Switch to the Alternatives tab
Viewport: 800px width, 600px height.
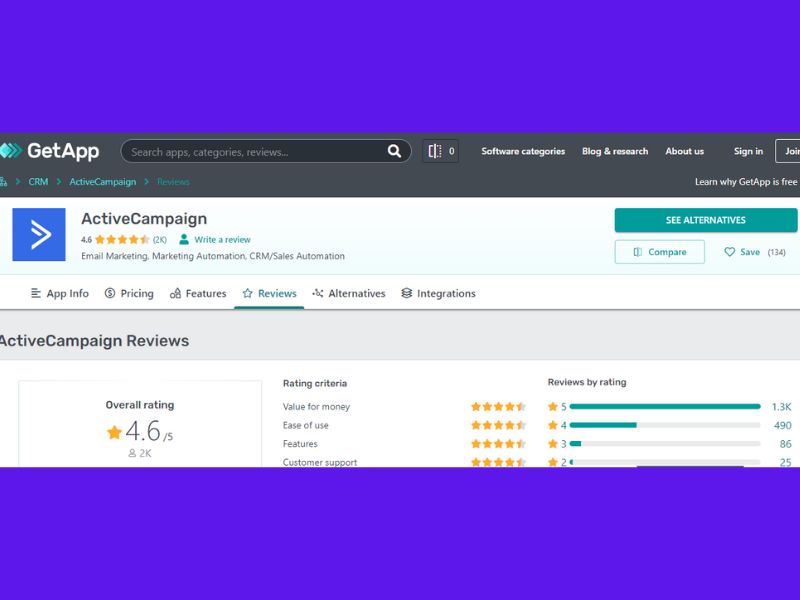coord(349,293)
